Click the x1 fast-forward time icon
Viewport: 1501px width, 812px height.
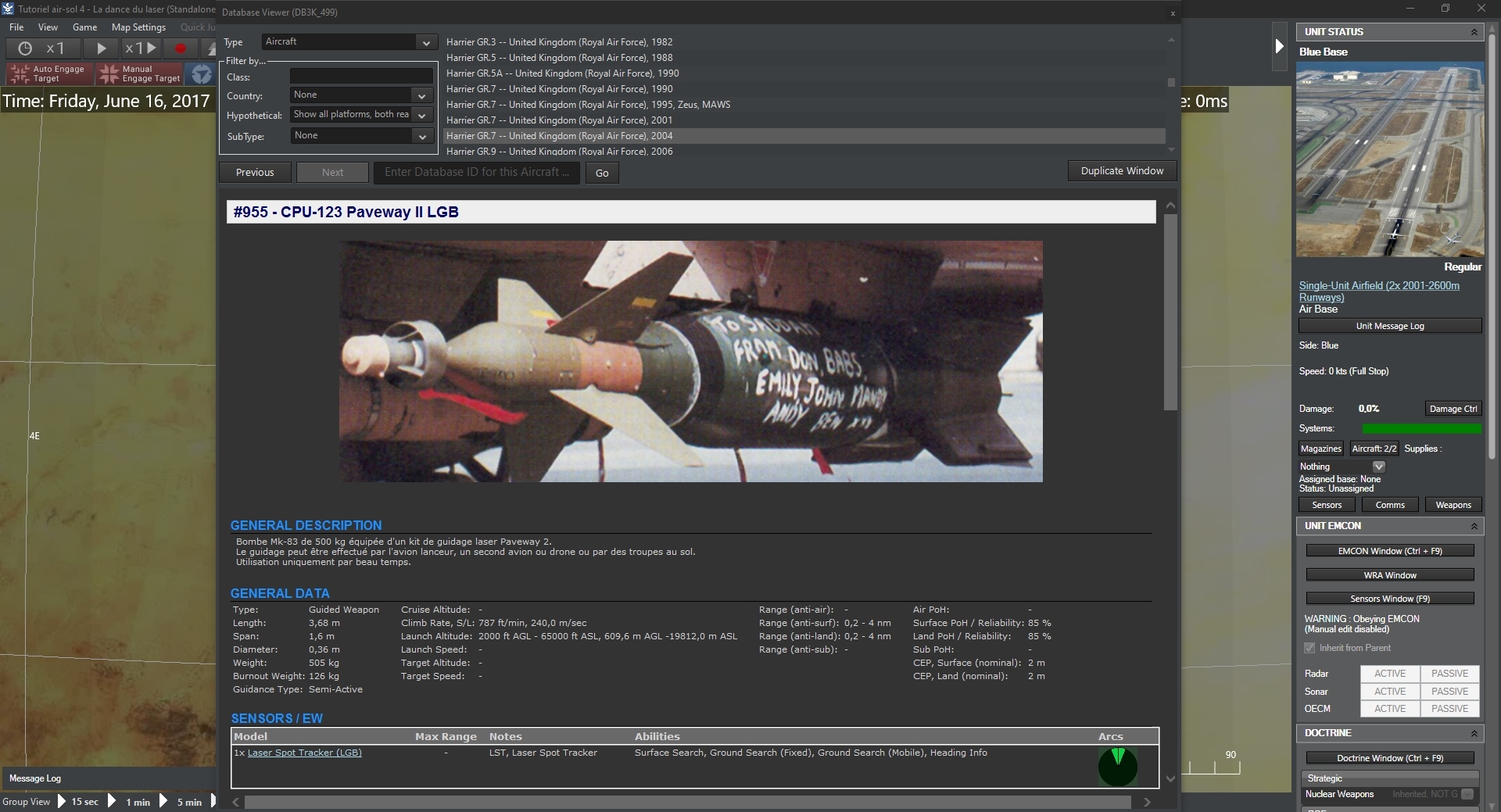click(x=139, y=48)
